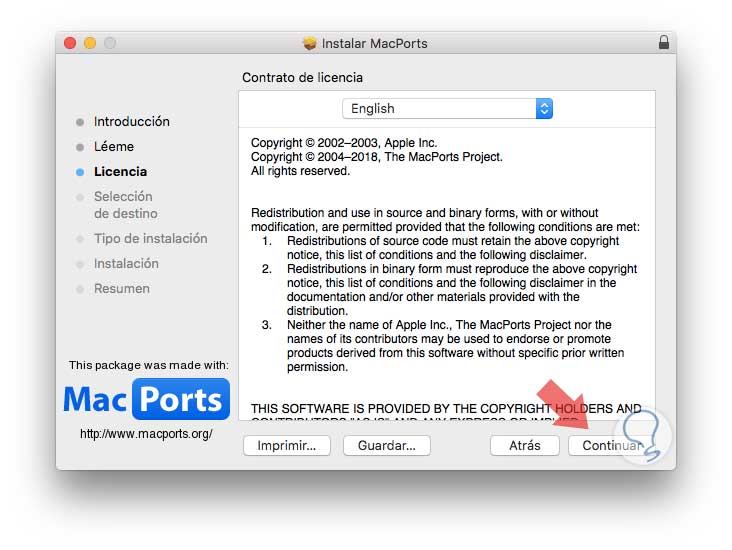The height and width of the screenshot is (550, 732).
Task: Click the MacPorts logo image
Action: 147,399
